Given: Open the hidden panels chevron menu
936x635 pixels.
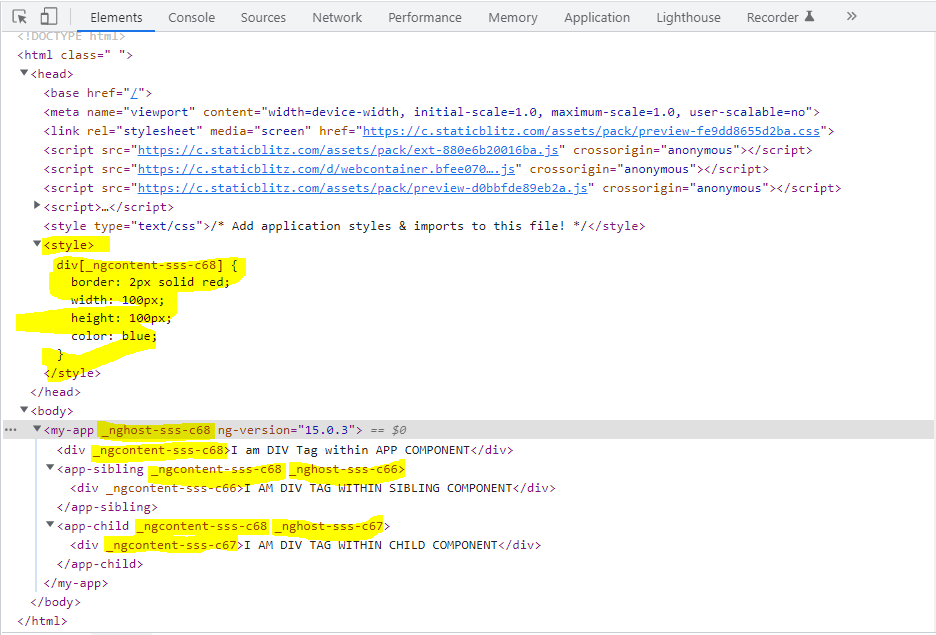Looking at the screenshot, I should point(851,16).
